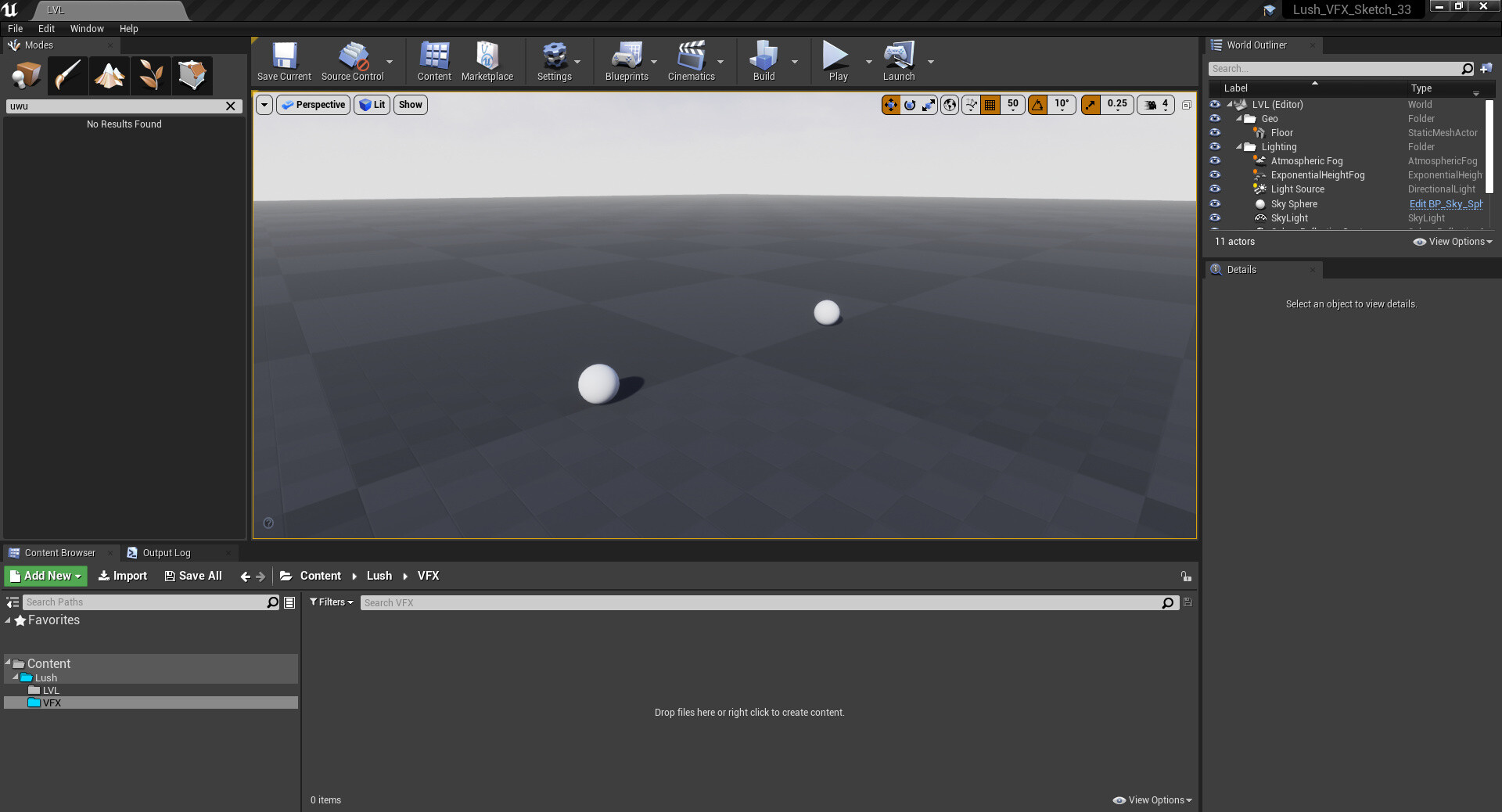Select the Geometry editing mode
Screen dimensions: 1502x812
tap(192, 75)
